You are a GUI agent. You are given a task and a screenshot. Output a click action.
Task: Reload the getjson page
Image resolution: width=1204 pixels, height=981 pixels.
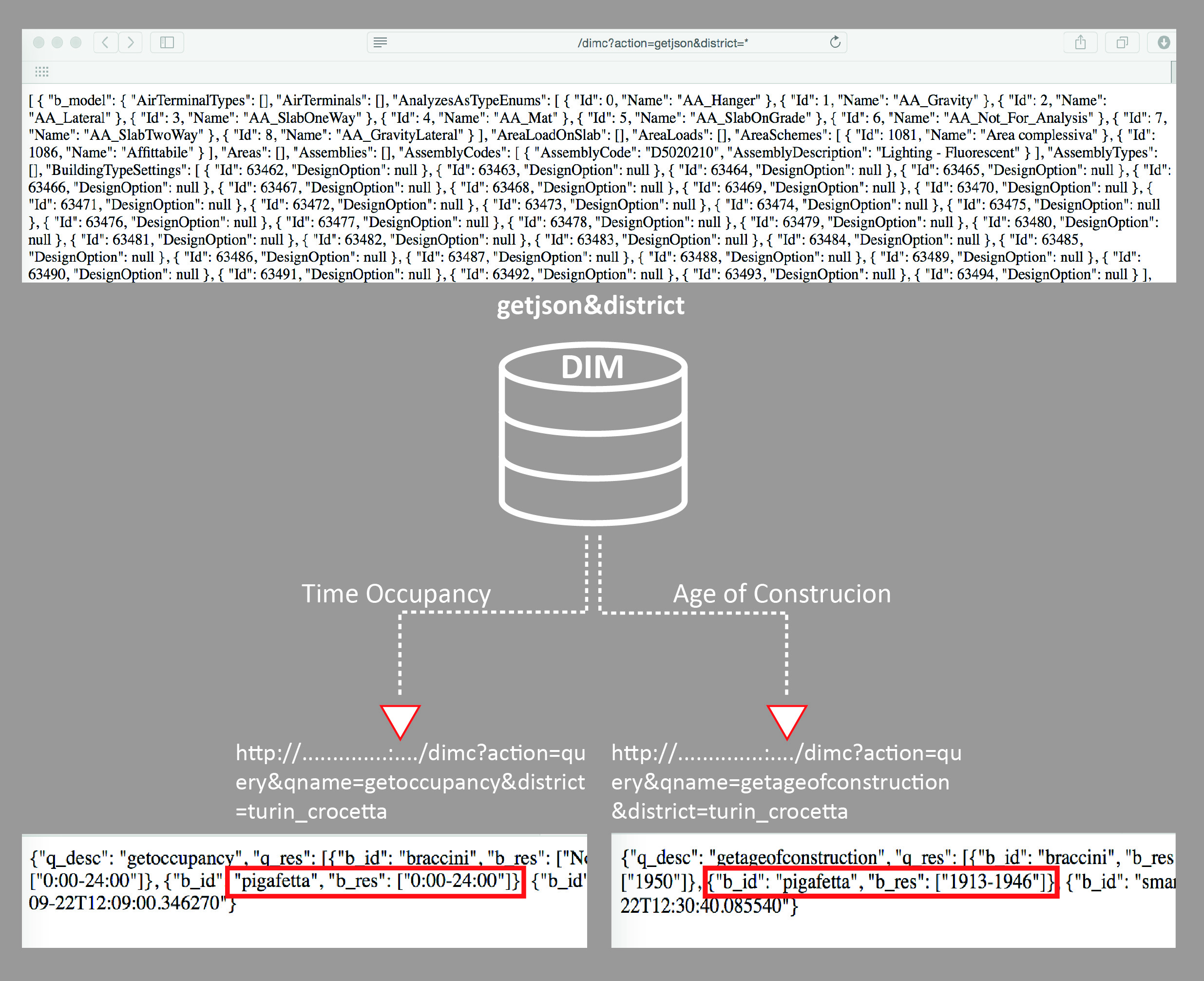[x=835, y=42]
